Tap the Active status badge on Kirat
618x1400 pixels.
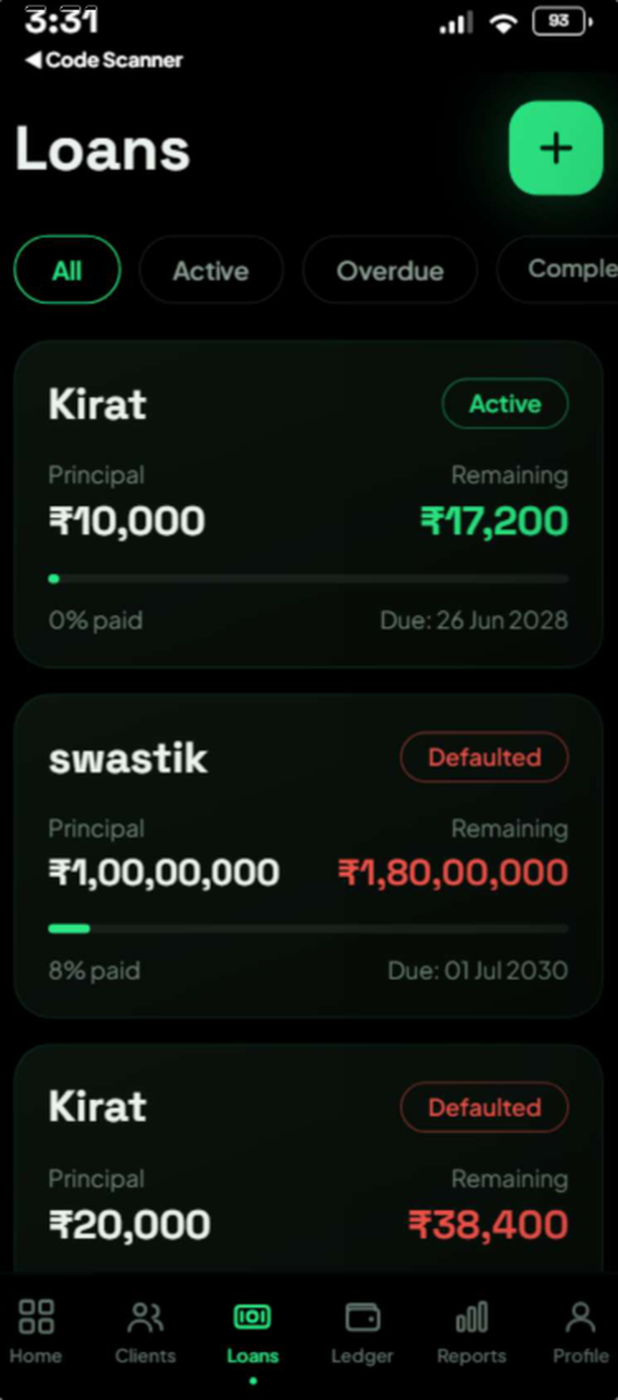click(505, 404)
